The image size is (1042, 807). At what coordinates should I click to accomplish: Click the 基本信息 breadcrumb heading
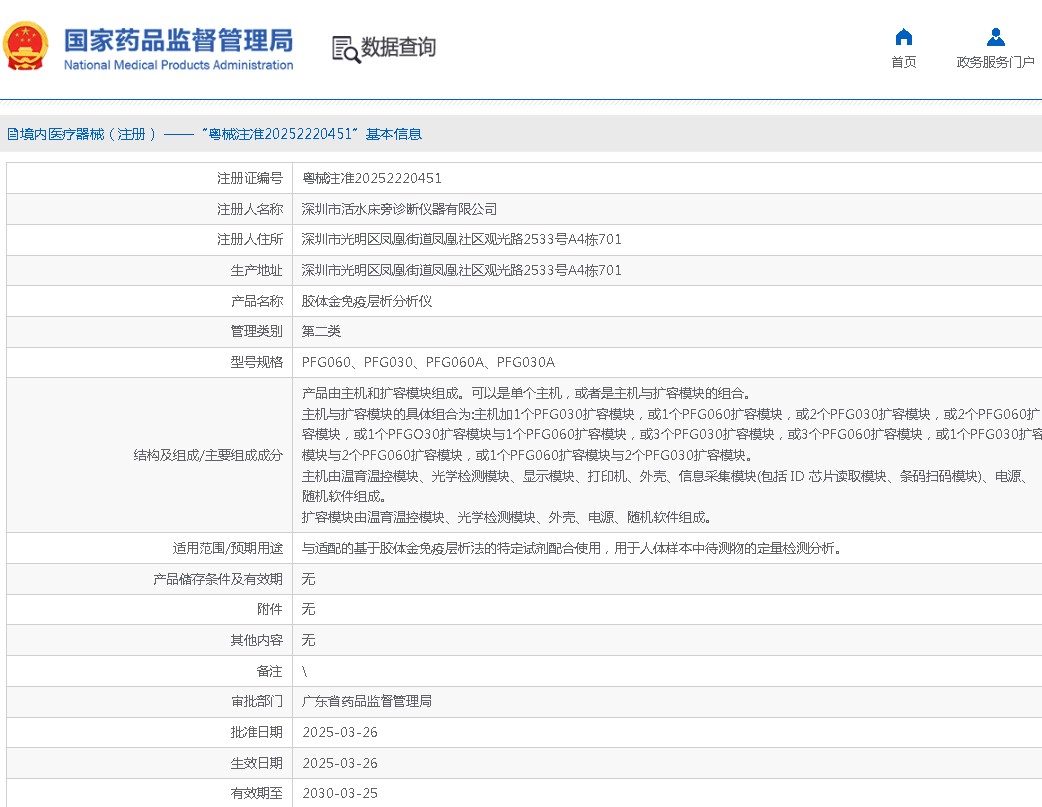(393, 134)
